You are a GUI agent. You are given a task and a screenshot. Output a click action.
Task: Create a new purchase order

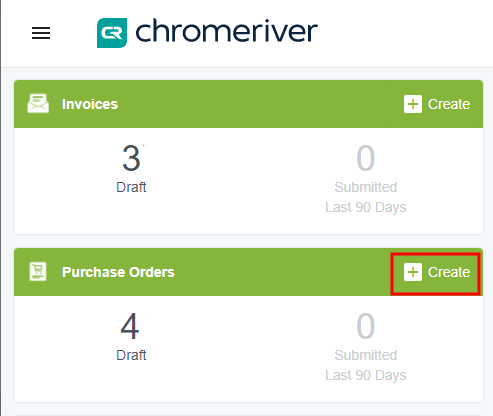coord(437,272)
